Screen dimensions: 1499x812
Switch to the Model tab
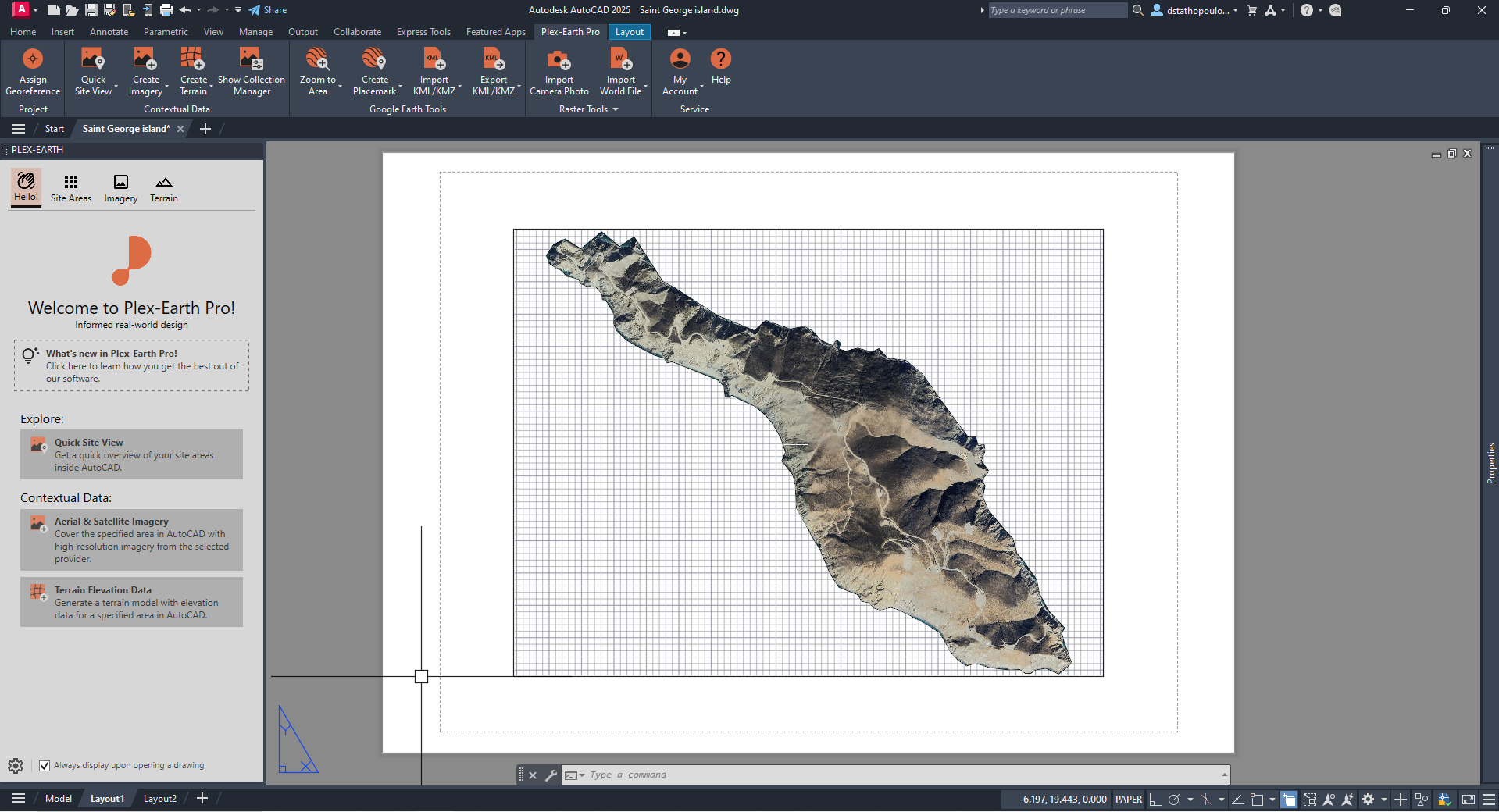[59, 799]
